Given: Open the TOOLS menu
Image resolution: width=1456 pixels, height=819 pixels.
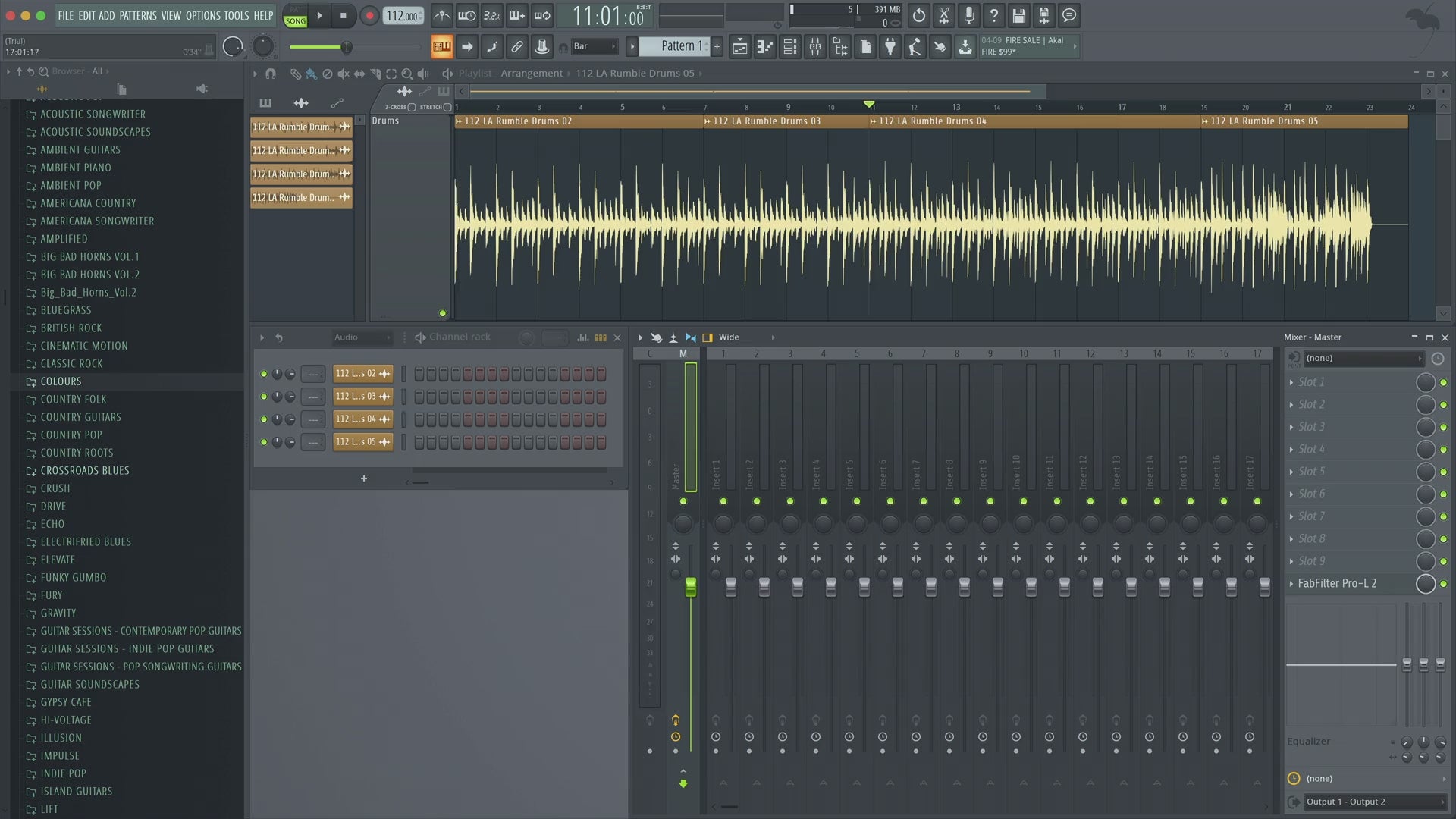Looking at the screenshot, I should 237,15.
